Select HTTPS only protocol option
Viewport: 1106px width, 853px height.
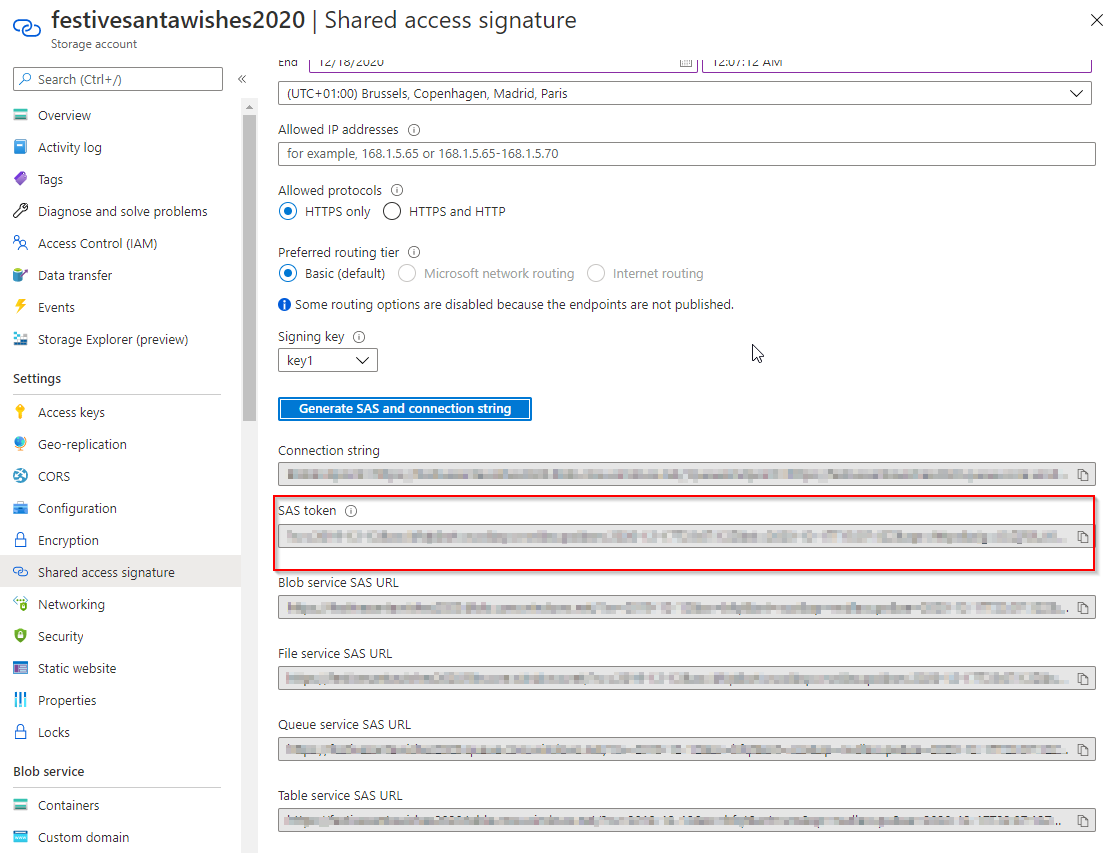pos(288,212)
